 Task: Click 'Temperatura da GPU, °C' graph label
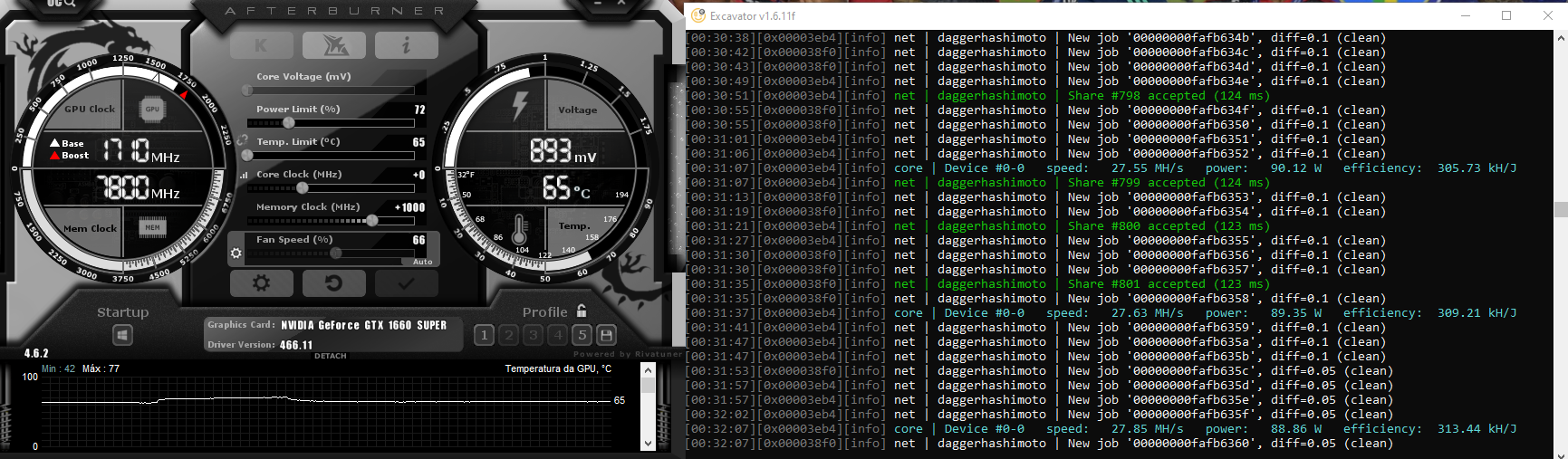click(558, 368)
